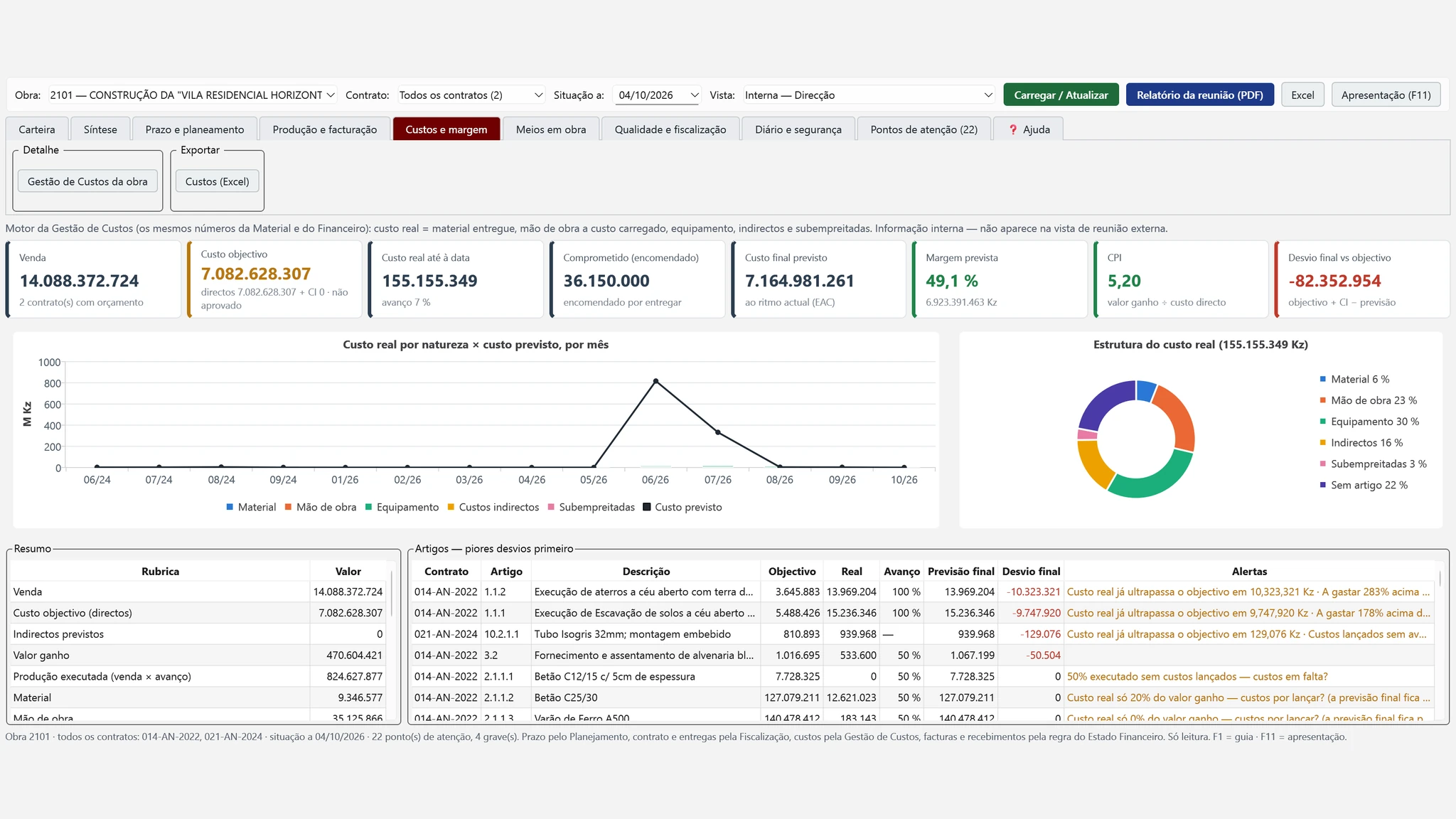This screenshot has height=819, width=1456.
Task: Sort by the Objectivo column header
Action: point(792,571)
